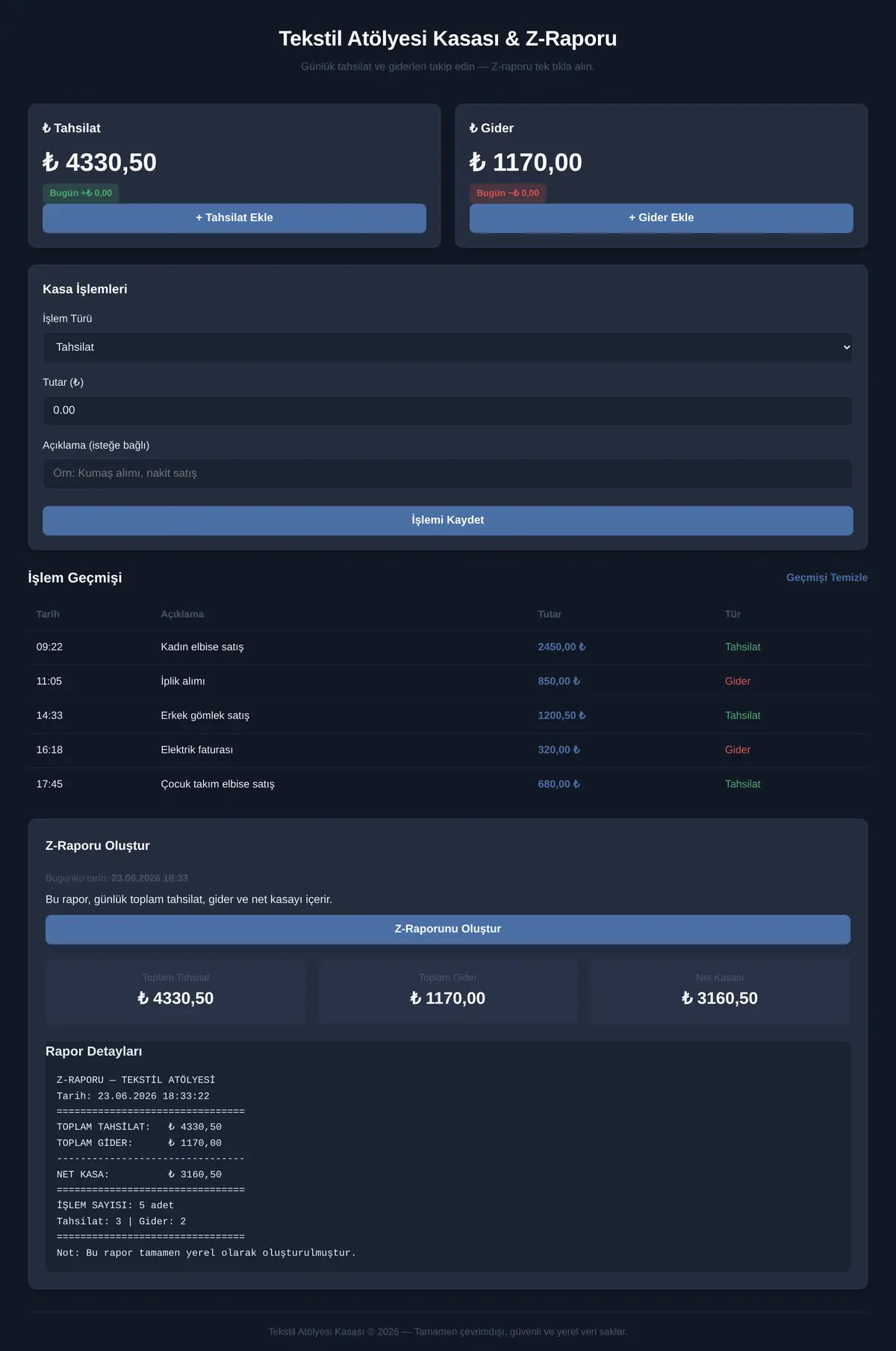Click the 'Bugünkü tarih: 23.06.2026 18:33' text
This screenshot has height=1351, width=896.
pos(116,878)
